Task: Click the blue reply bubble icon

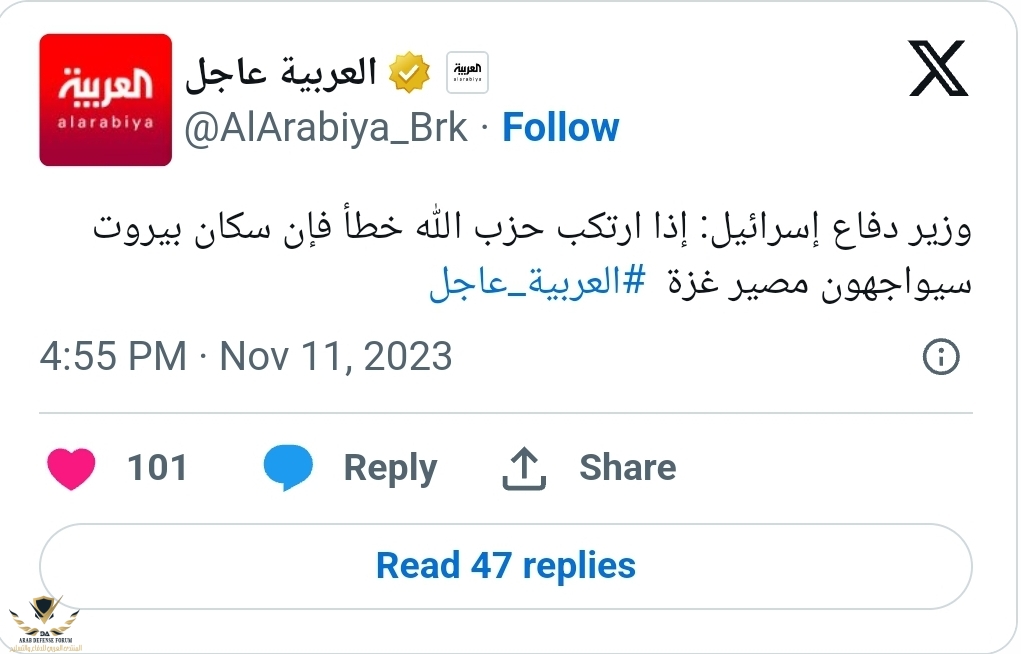Action: tap(288, 468)
